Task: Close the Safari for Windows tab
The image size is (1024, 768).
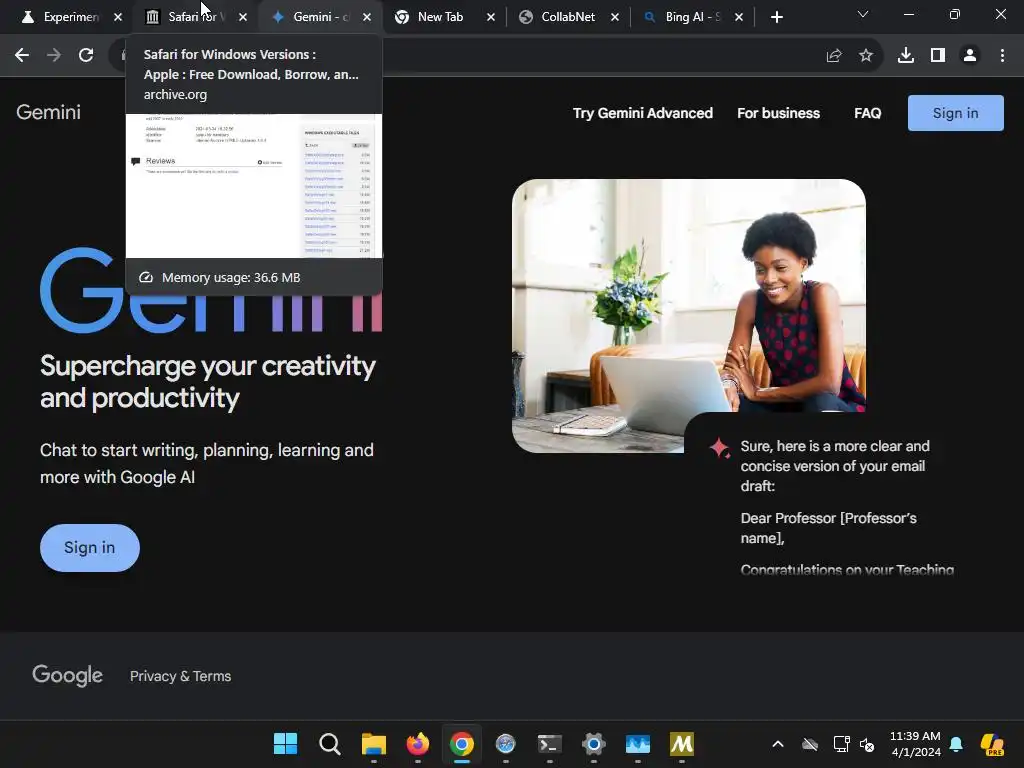Action: coord(243,17)
